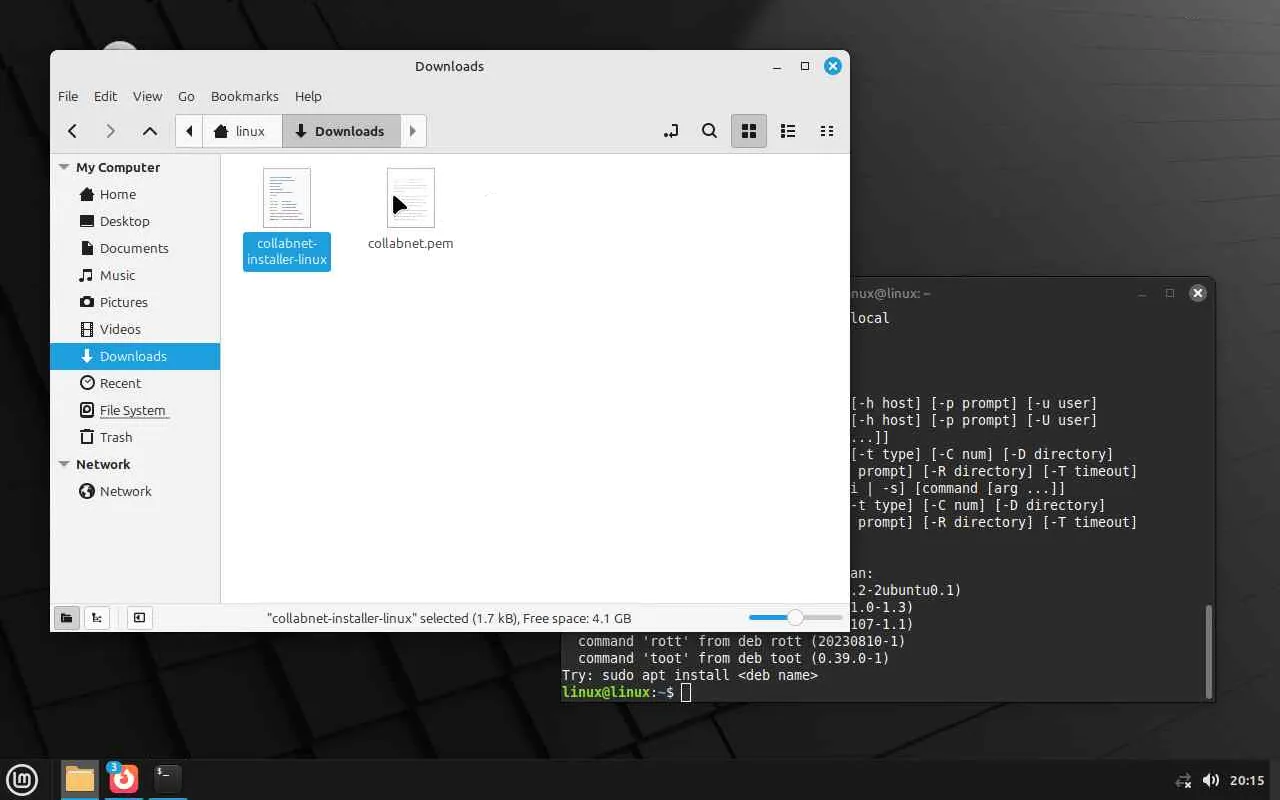Viewport: 1280px width, 800px height.
Task: Open the Edit menu
Action: 105,96
